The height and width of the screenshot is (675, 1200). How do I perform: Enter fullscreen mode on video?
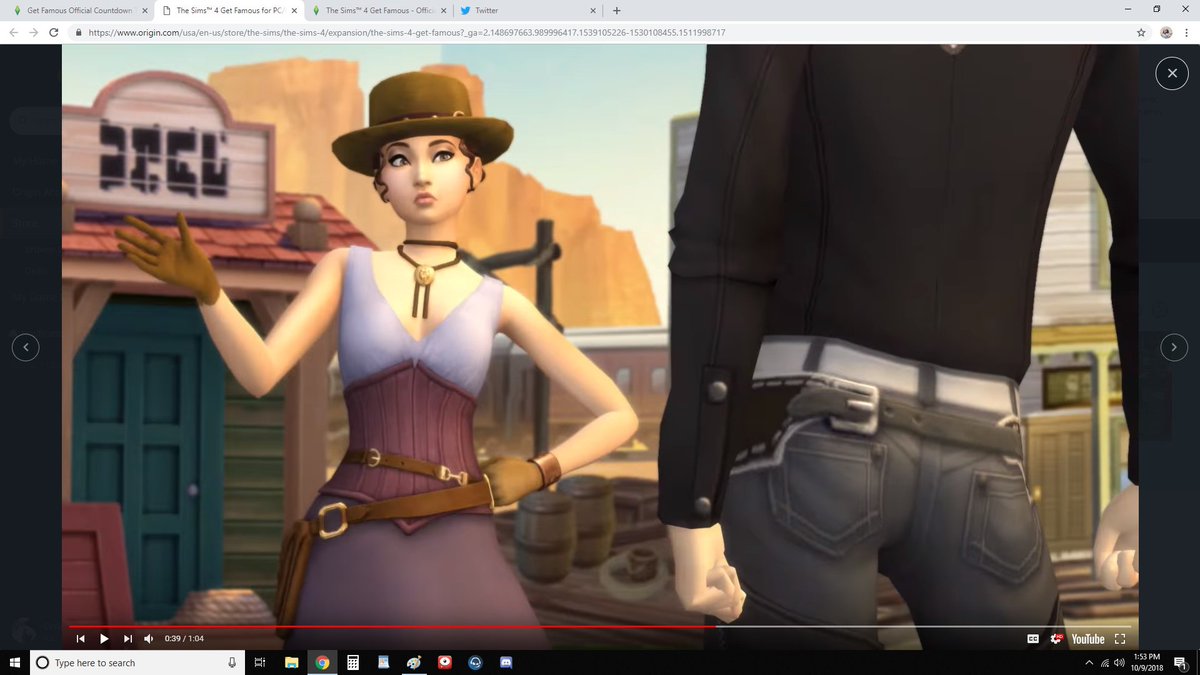point(1120,639)
